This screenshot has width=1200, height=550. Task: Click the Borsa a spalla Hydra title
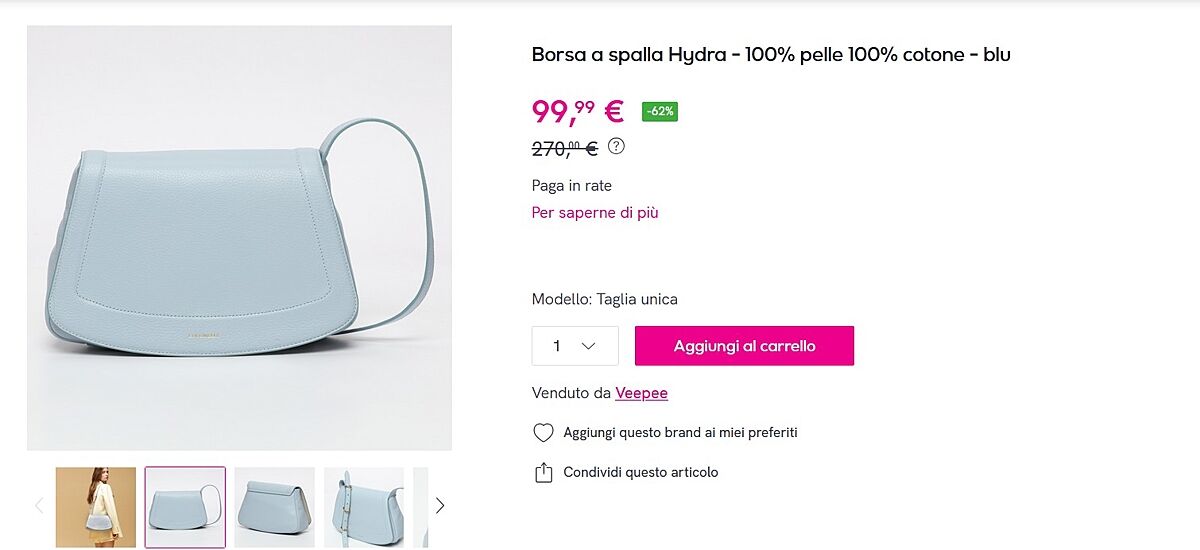pos(770,55)
